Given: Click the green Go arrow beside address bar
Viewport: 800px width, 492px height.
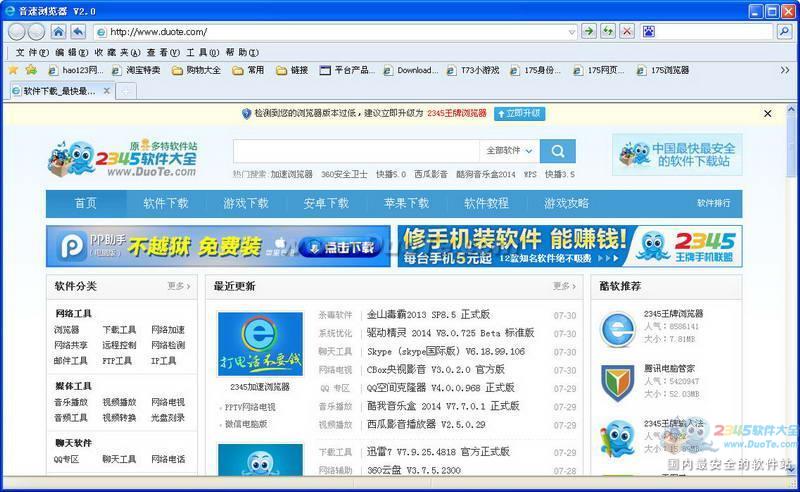Looking at the screenshot, I should (x=589, y=31).
